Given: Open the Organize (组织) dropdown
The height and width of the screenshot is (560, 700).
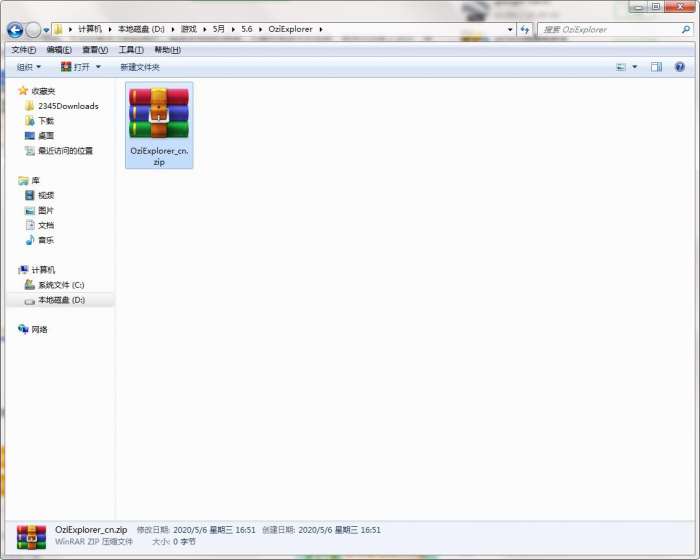Looking at the screenshot, I should pyautogui.click(x=29, y=67).
